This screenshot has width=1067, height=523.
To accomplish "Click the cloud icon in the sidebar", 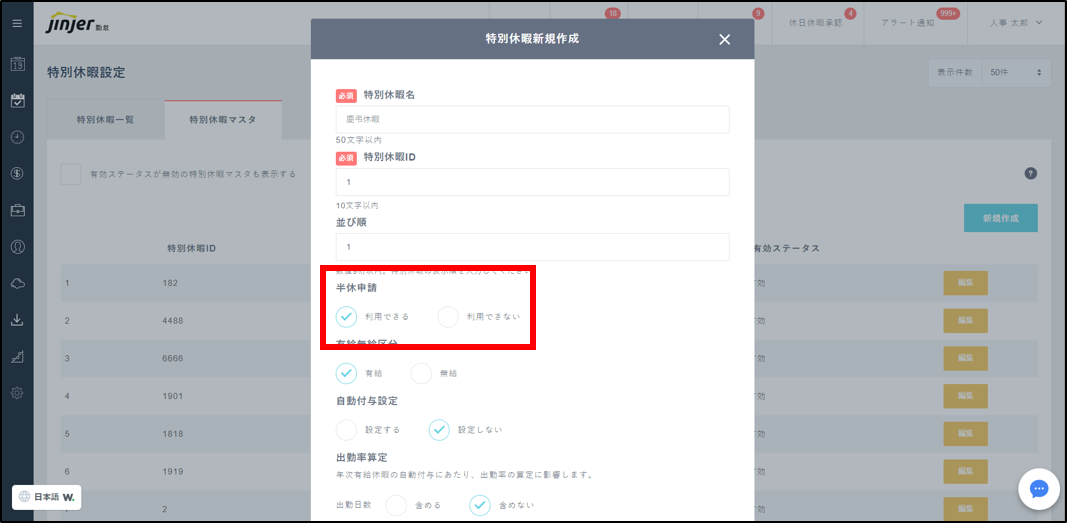I will click(17, 284).
